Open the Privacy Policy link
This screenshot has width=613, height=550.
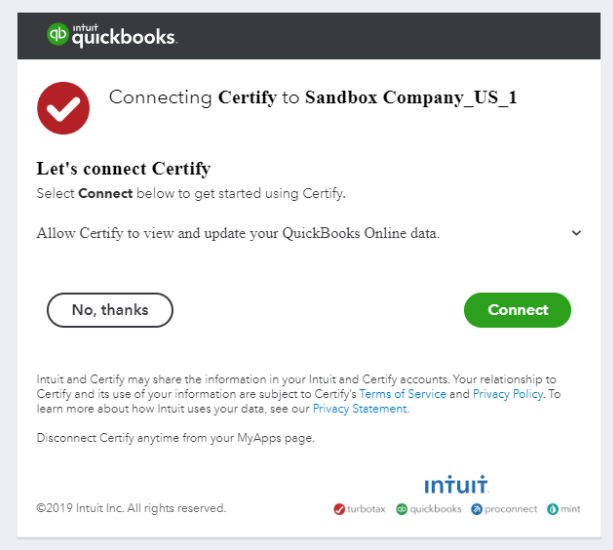tap(508, 394)
